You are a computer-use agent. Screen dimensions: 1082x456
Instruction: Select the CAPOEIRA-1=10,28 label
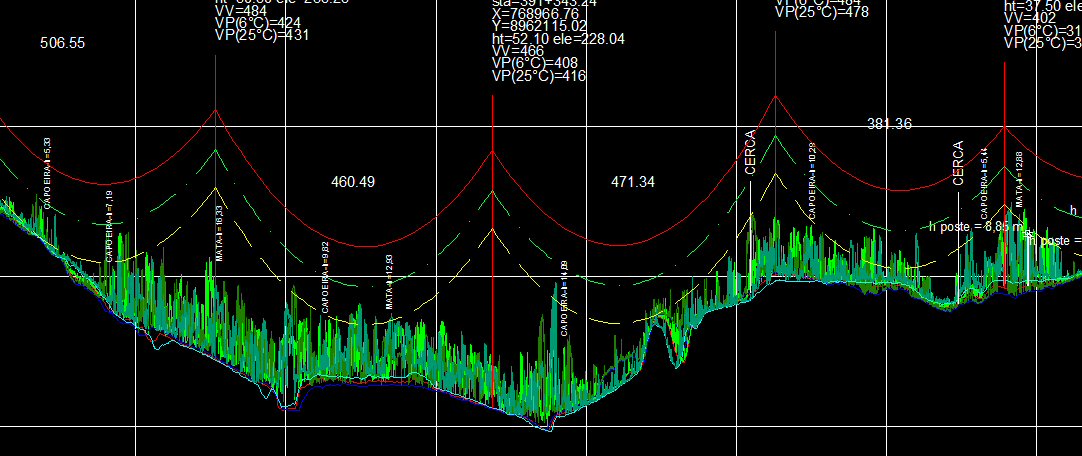pyautogui.click(x=812, y=181)
